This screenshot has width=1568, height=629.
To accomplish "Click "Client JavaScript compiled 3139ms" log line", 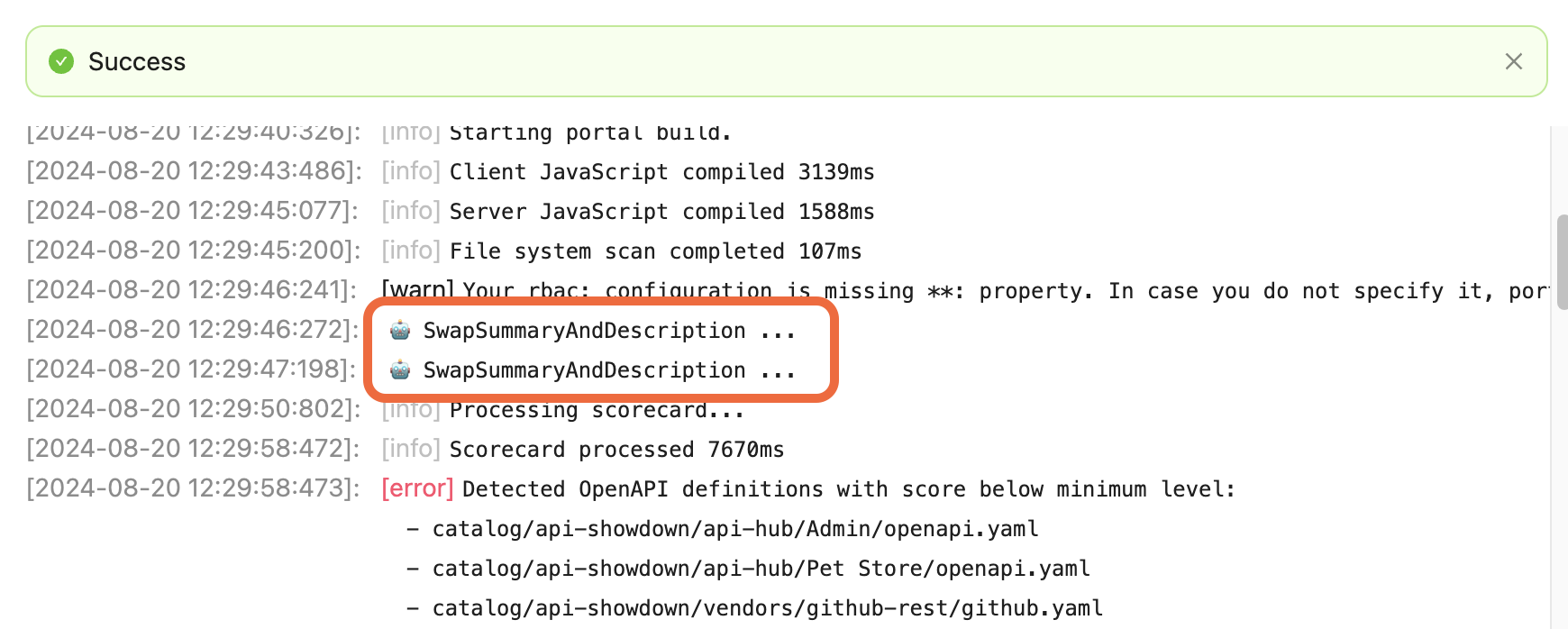I will click(x=662, y=171).
